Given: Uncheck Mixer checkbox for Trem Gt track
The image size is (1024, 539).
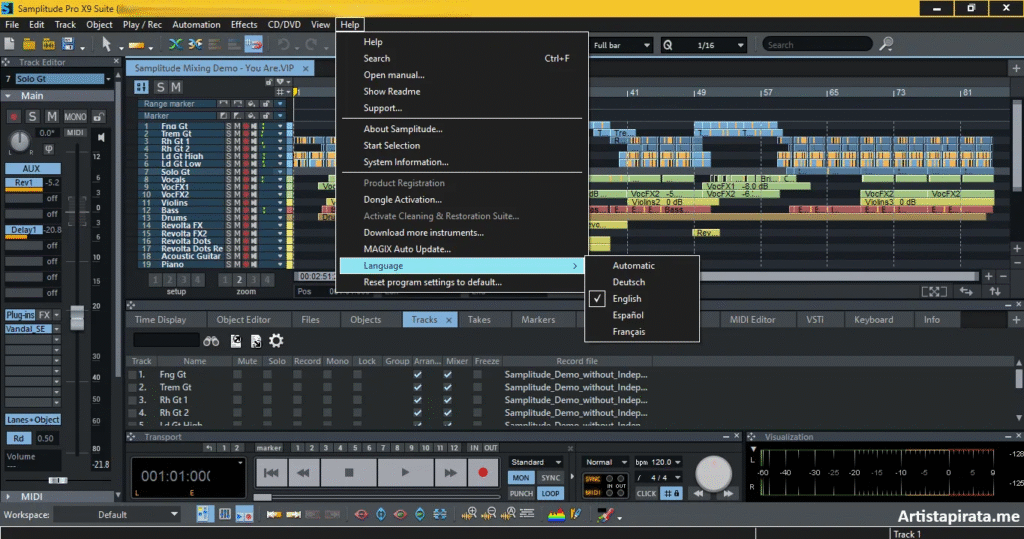Looking at the screenshot, I should point(447,387).
